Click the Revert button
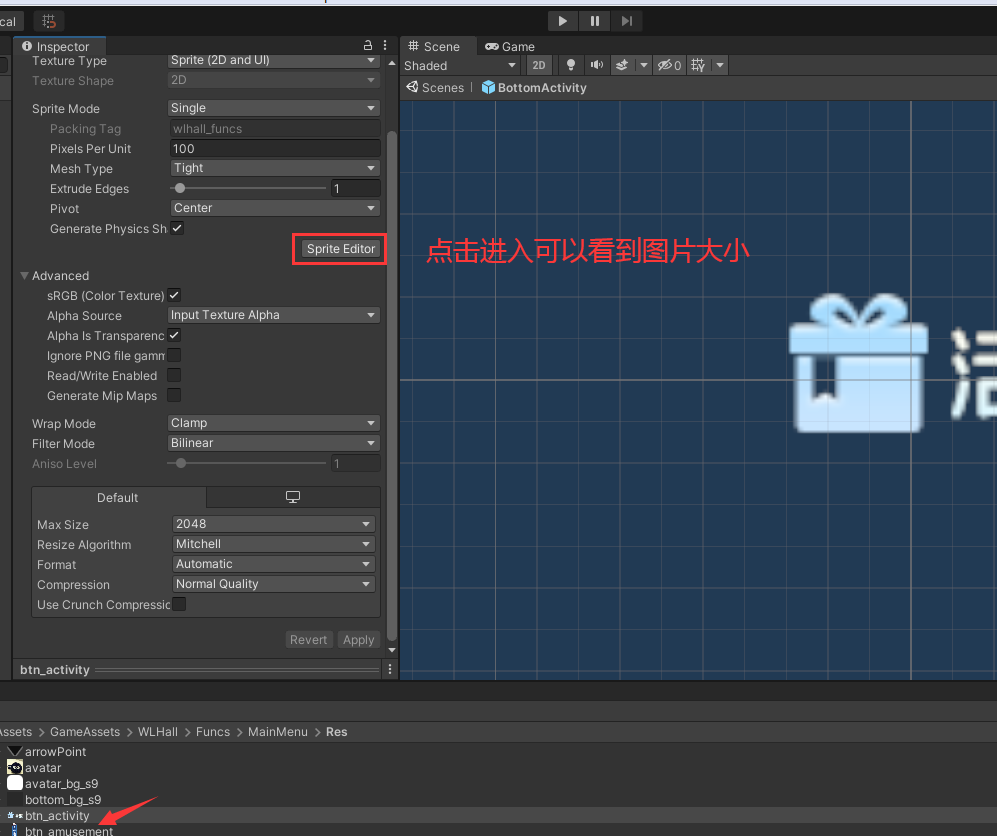Image resolution: width=997 pixels, height=836 pixels. pos(308,640)
